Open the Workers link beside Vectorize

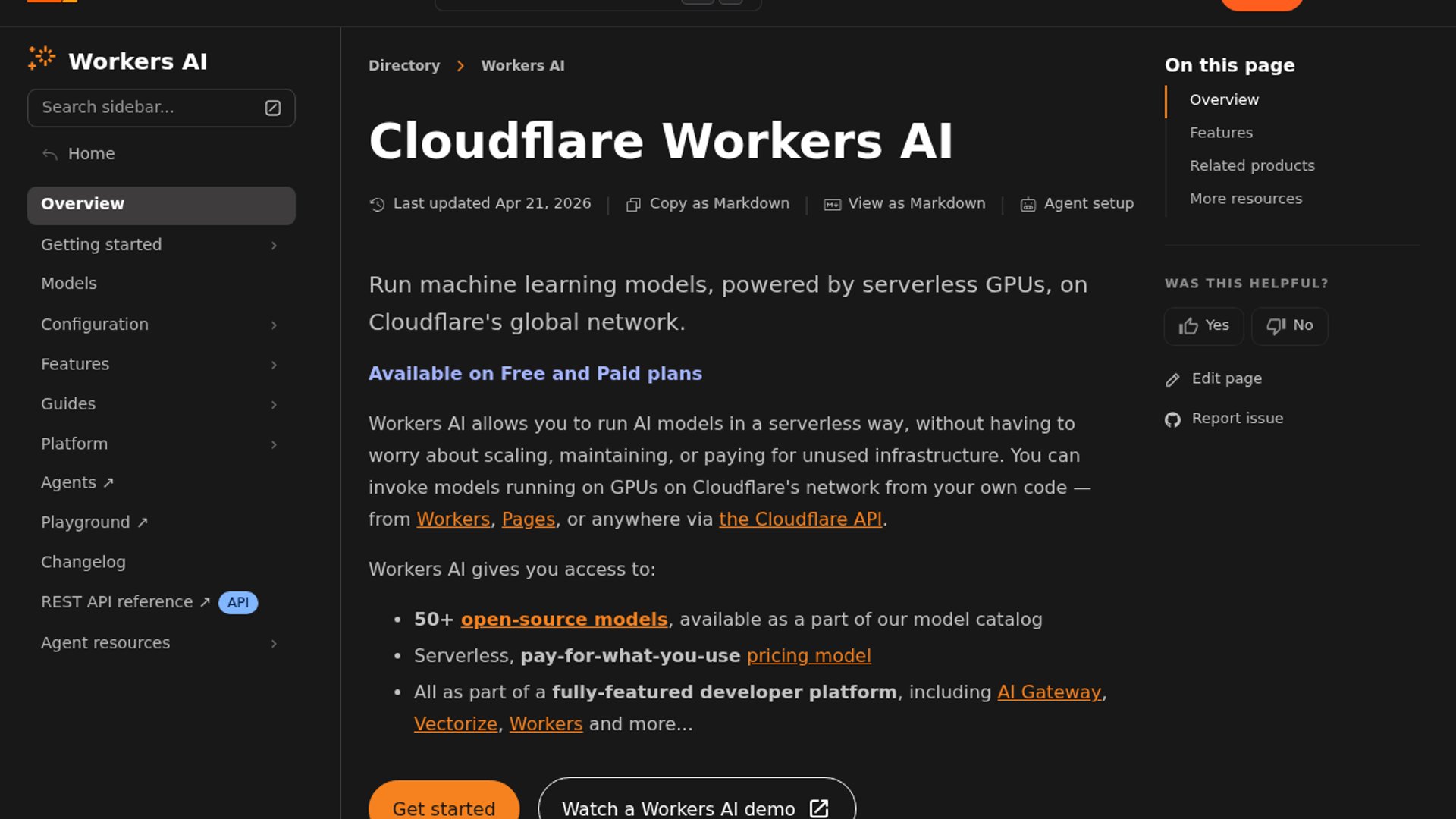tap(546, 724)
